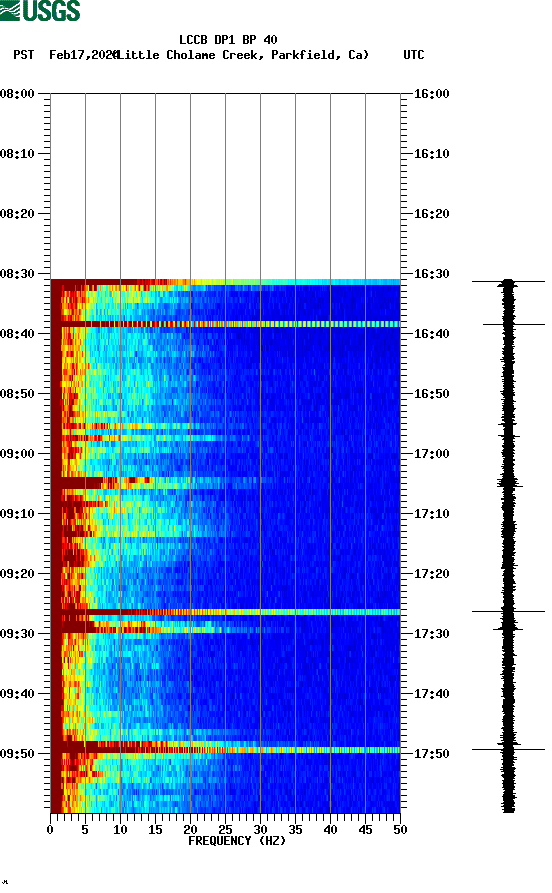Click the "16:10" UTC time label

point(431,154)
